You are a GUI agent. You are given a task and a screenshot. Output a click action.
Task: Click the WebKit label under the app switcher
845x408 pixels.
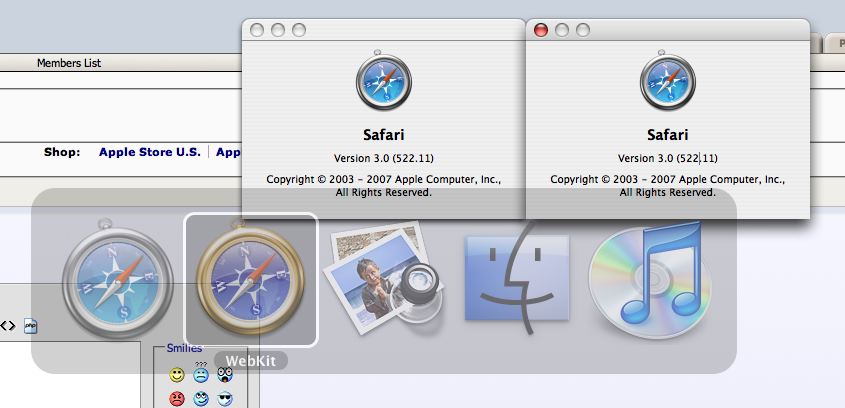pyautogui.click(x=251, y=361)
